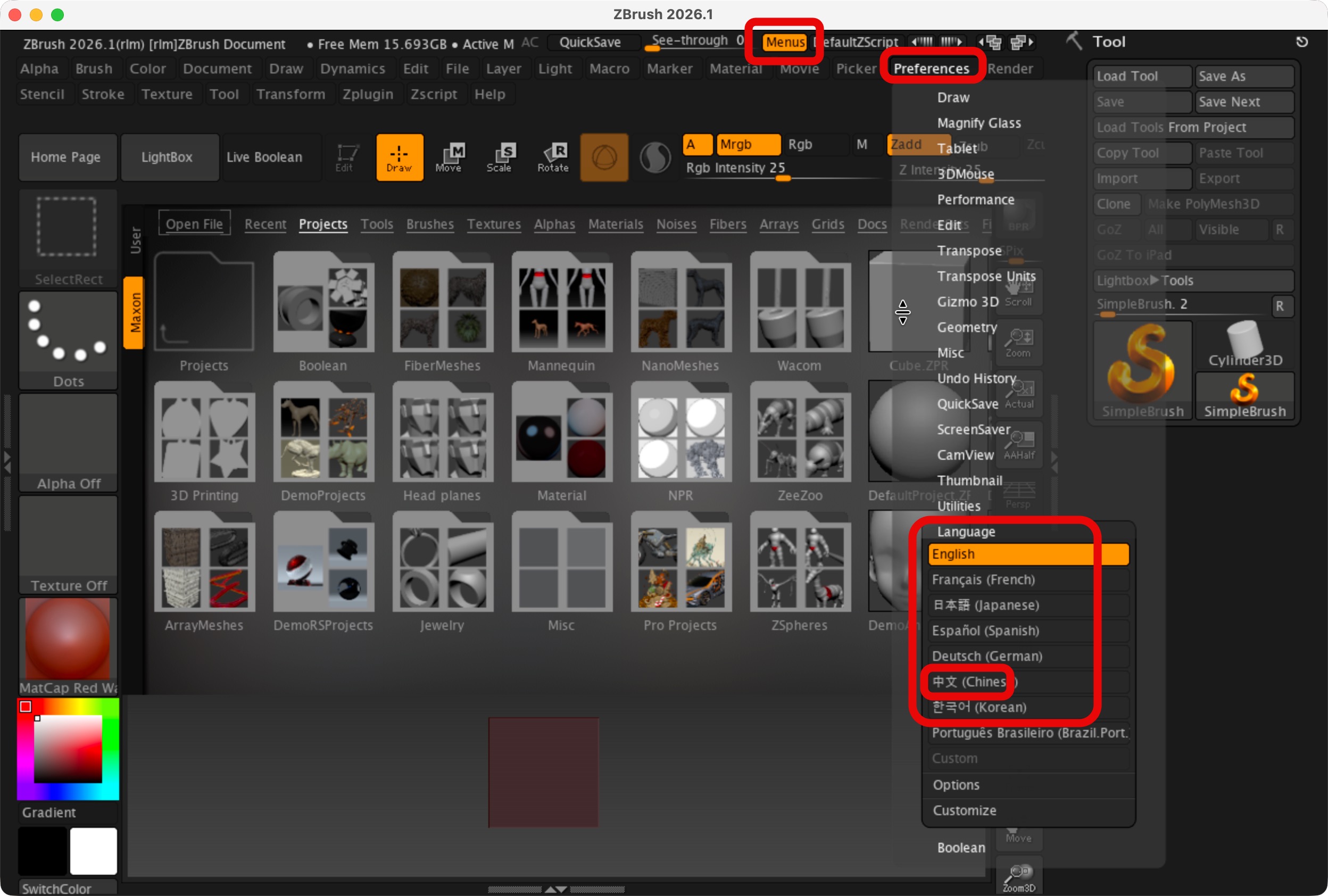Screen dimensions: 1328x896
Task: Expand the Options section under Language
Action: click(956, 785)
